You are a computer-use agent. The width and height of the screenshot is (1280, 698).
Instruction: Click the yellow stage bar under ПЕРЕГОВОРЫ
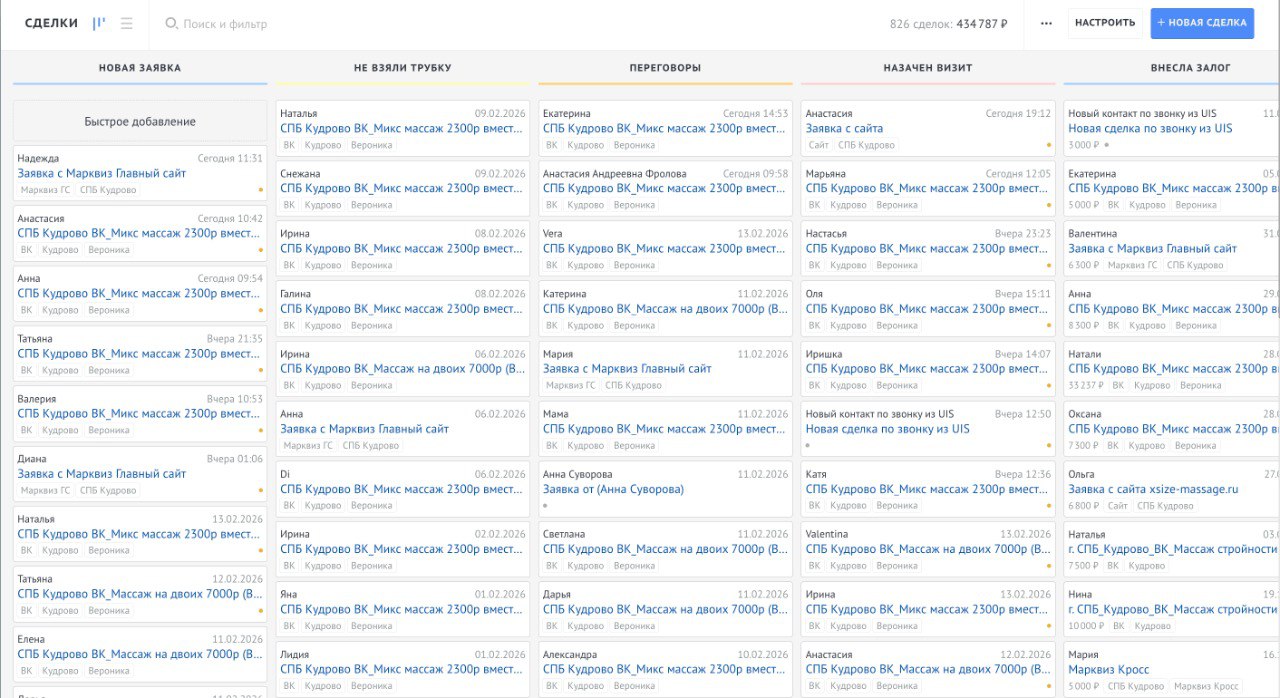[665, 84]
